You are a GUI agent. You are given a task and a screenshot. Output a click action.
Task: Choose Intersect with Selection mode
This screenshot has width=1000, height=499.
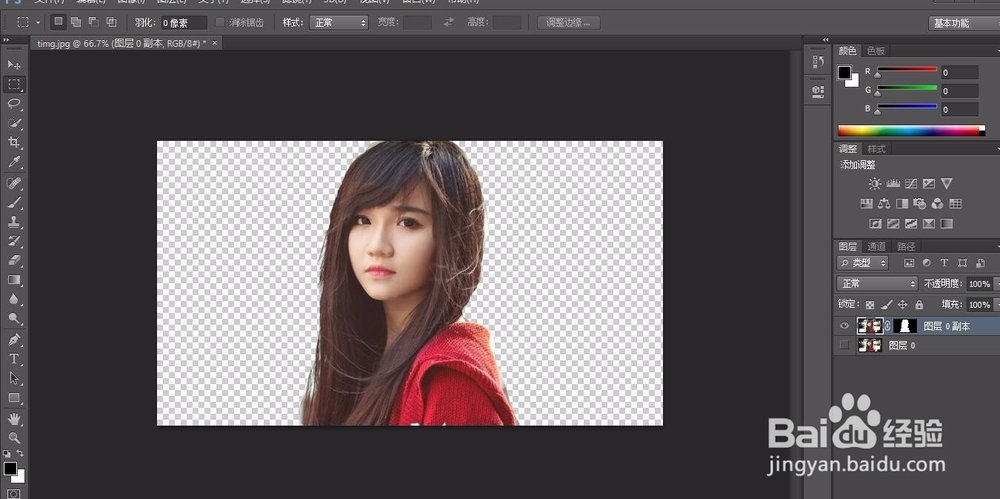(112, 22)
